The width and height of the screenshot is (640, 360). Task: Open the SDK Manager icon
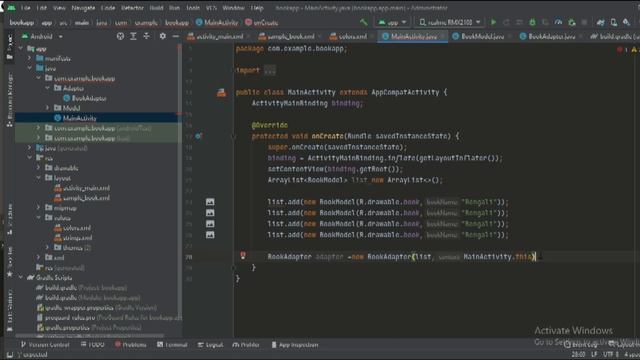tap(627, 22)
